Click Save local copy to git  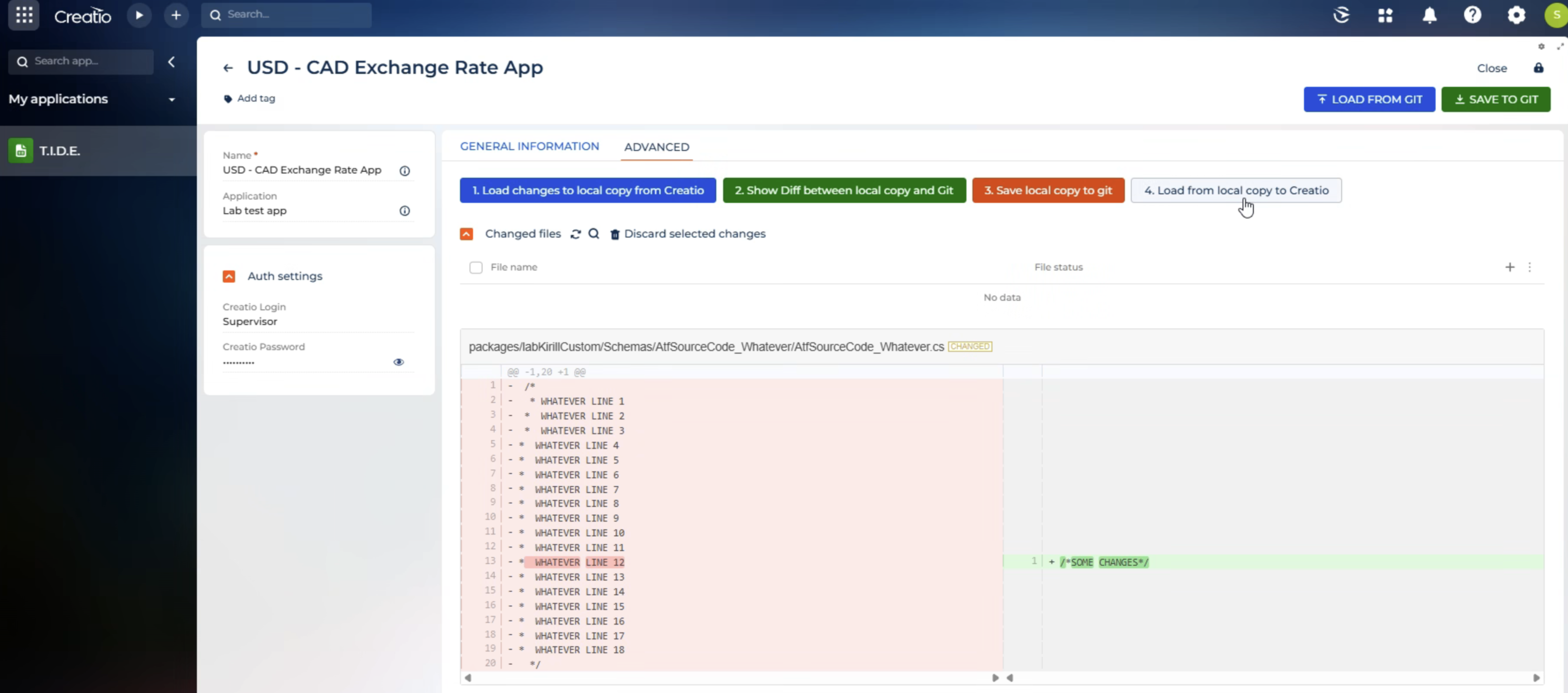(x=1048, y=190)
